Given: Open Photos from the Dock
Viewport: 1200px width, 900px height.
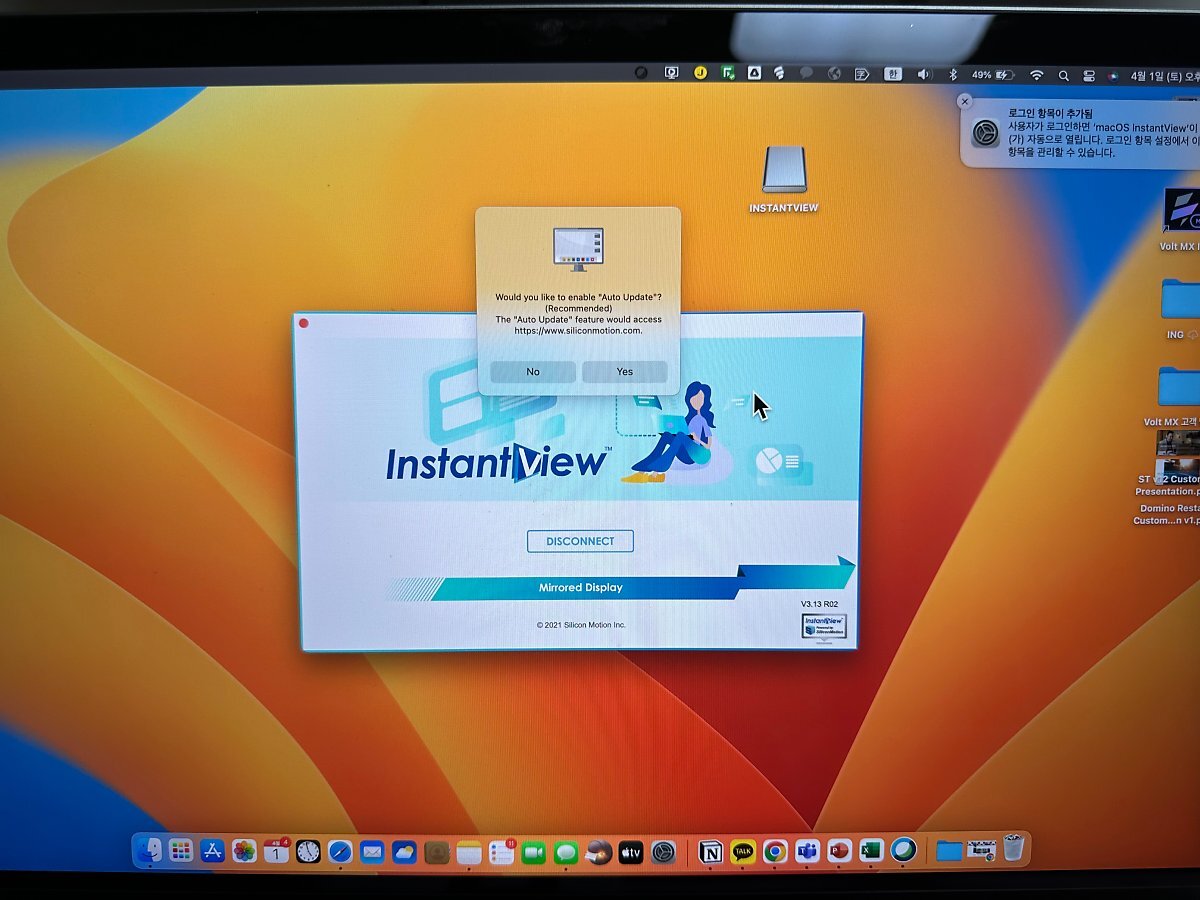Looking at the screenshot, I should pos(244,851).
